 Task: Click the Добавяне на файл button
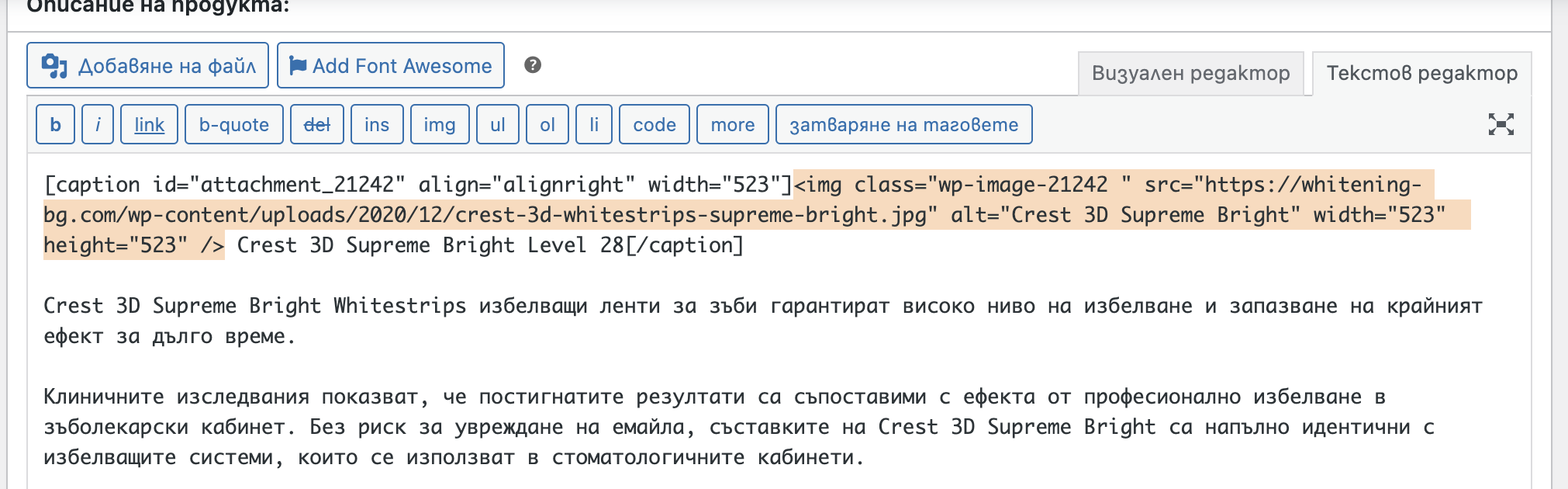coord(147,65)
